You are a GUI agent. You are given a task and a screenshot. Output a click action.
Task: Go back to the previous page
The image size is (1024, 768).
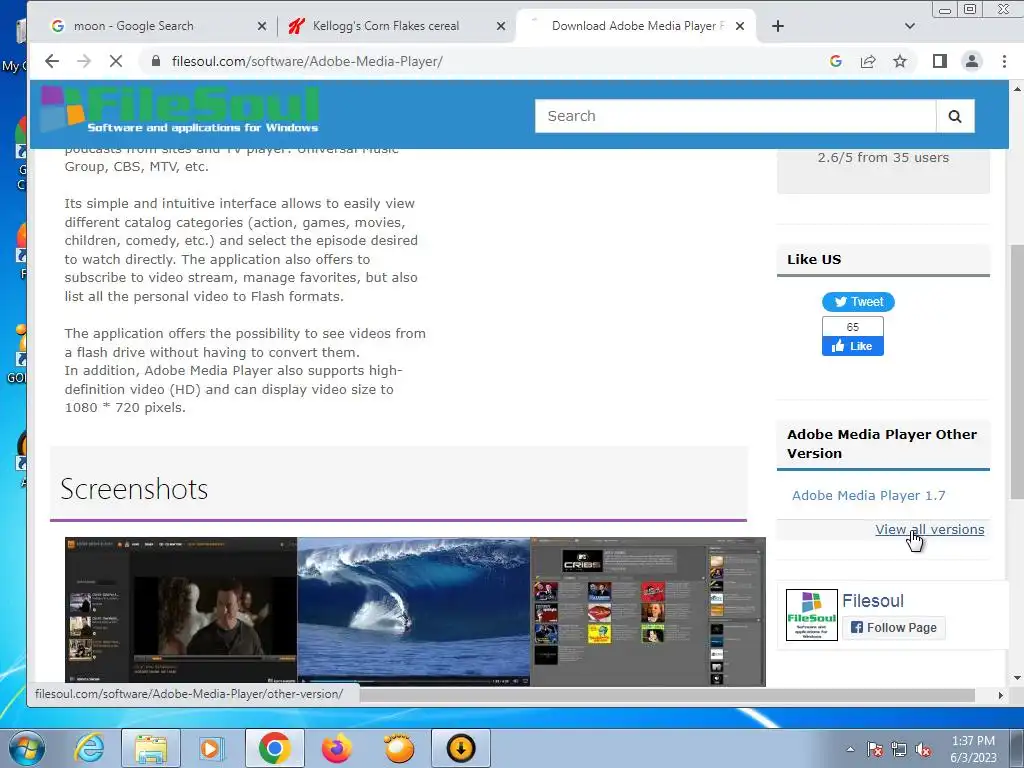click(52, 61)
